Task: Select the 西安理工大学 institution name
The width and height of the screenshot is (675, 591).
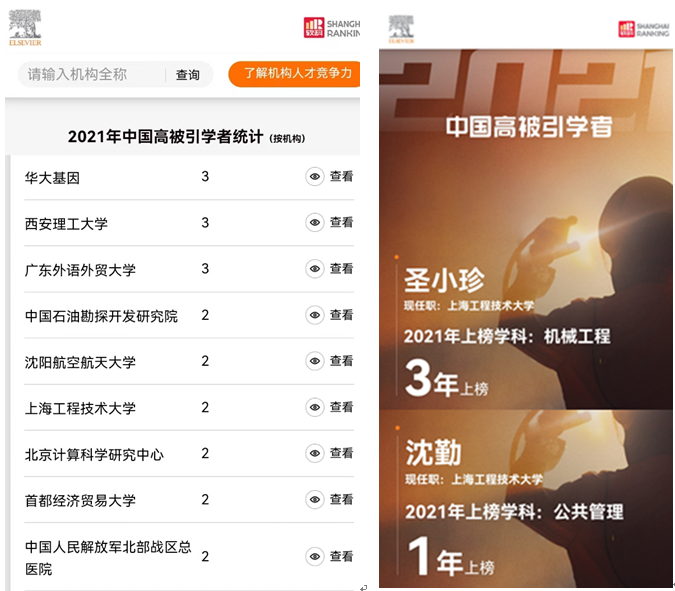Action: pos(66,224)
